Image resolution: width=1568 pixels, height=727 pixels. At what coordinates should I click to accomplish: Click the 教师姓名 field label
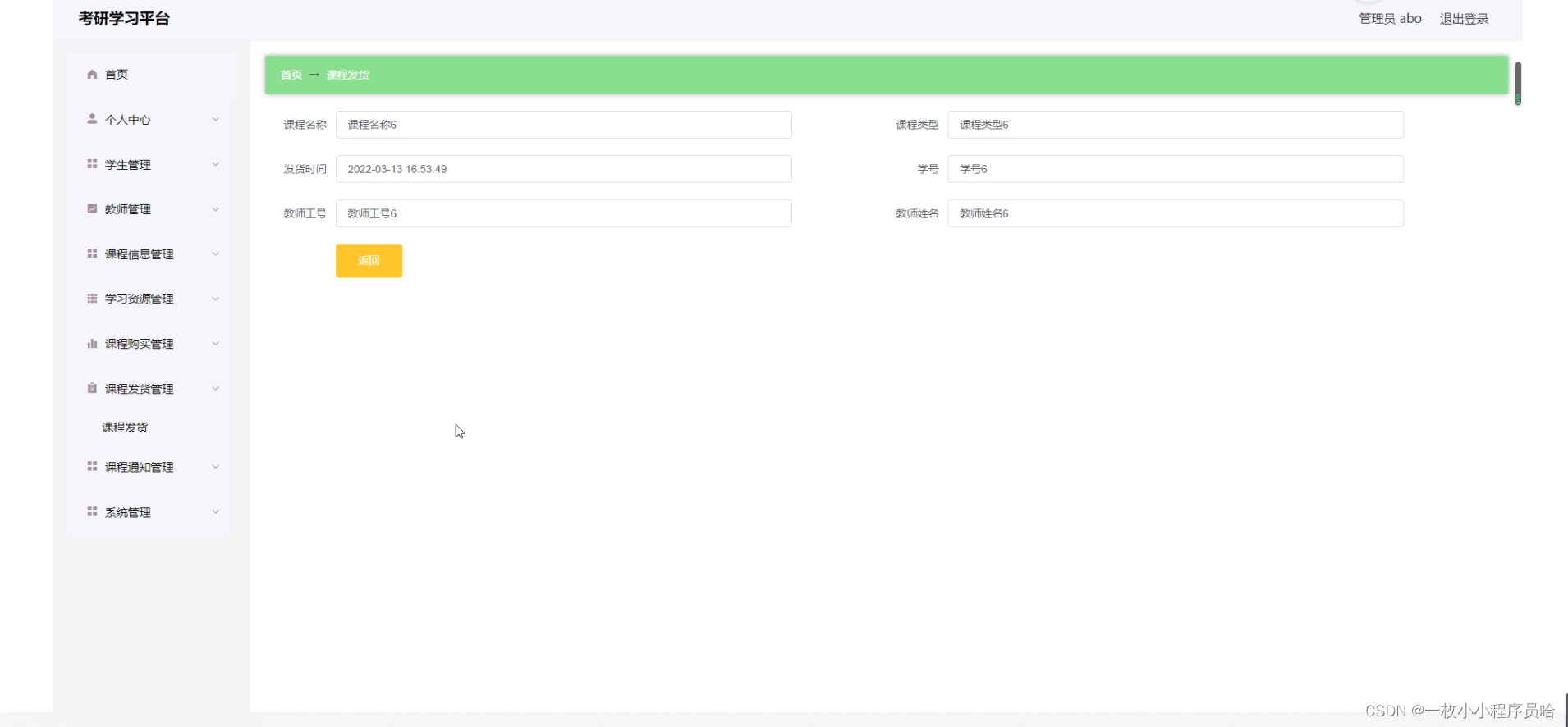[x=917, y=213]
